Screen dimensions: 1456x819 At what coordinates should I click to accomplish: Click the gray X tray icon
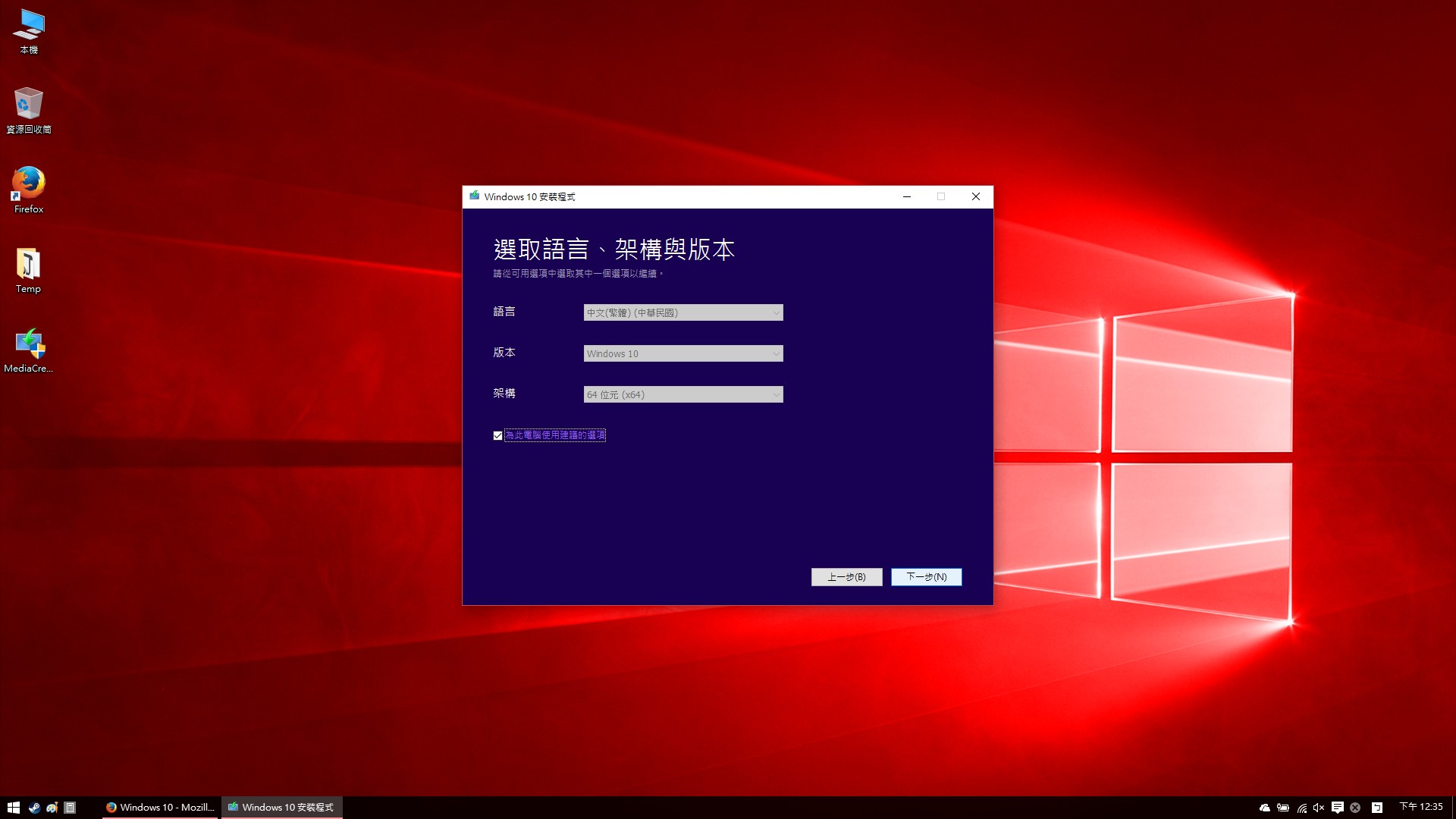[x=1355, y=808]
